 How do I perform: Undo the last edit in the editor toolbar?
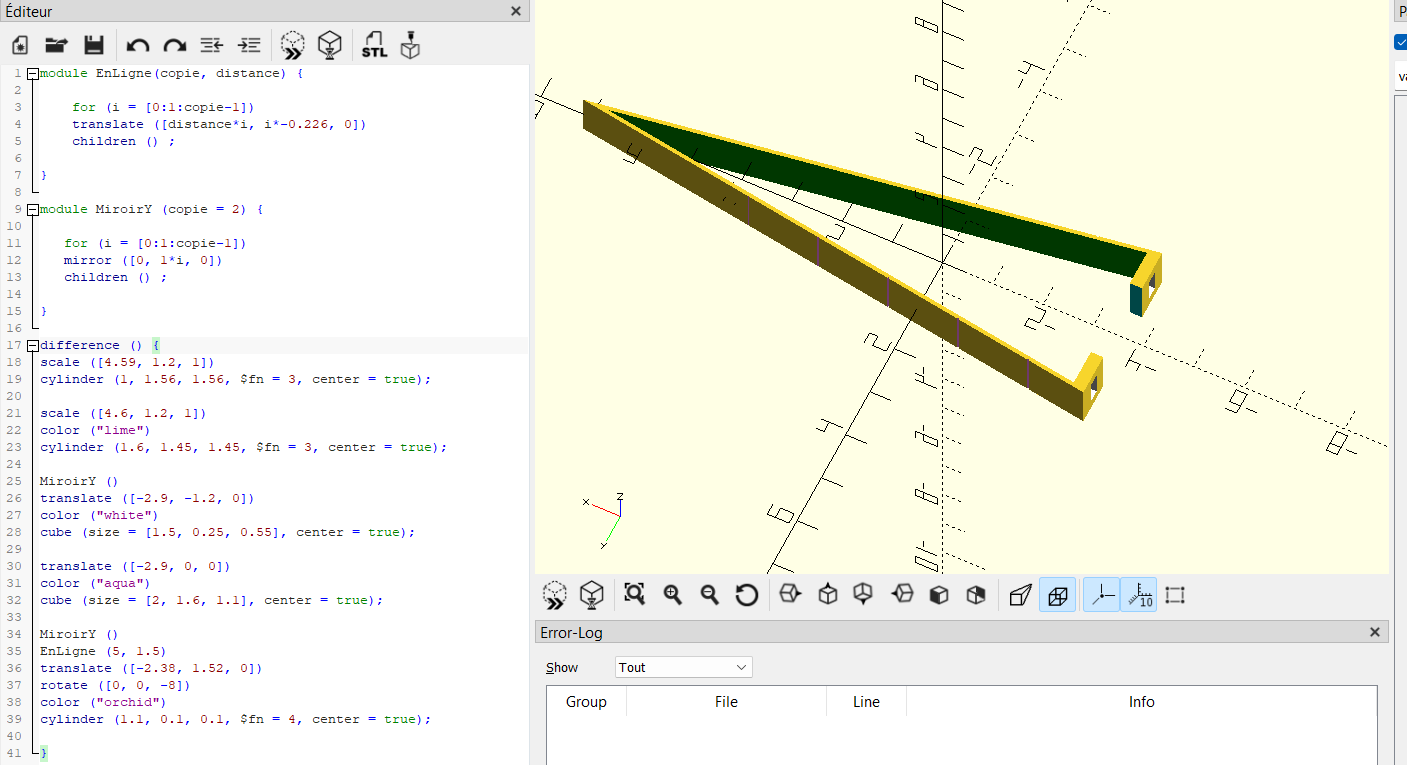[x=138, y=45]
